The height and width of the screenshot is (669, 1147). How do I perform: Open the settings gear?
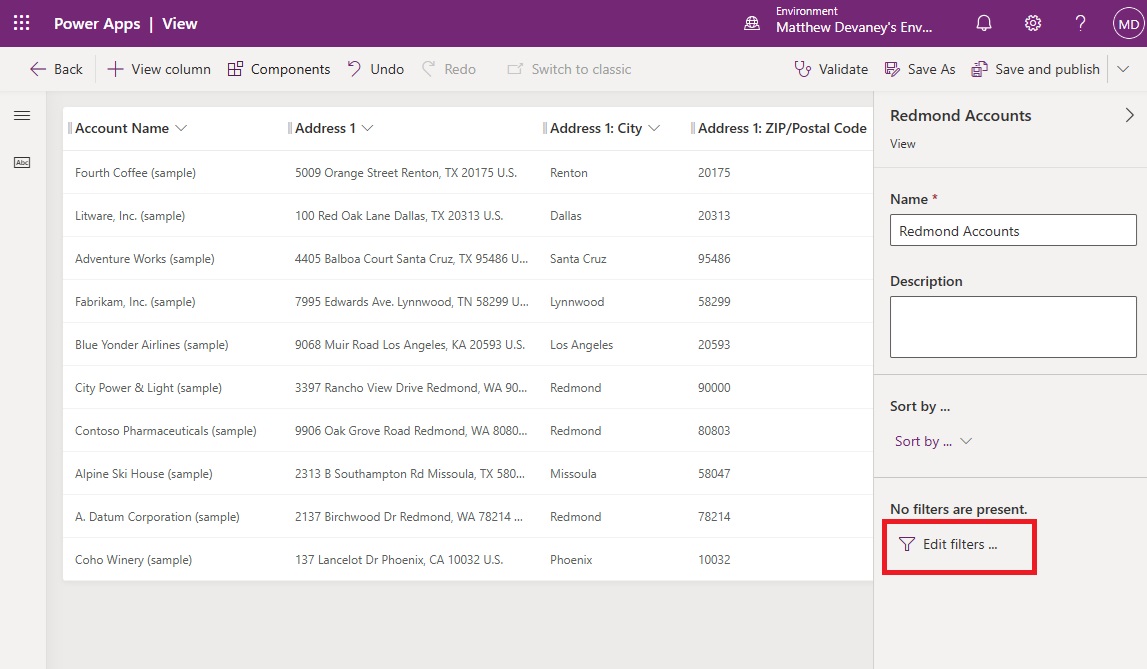click(x=1033, y=23)
